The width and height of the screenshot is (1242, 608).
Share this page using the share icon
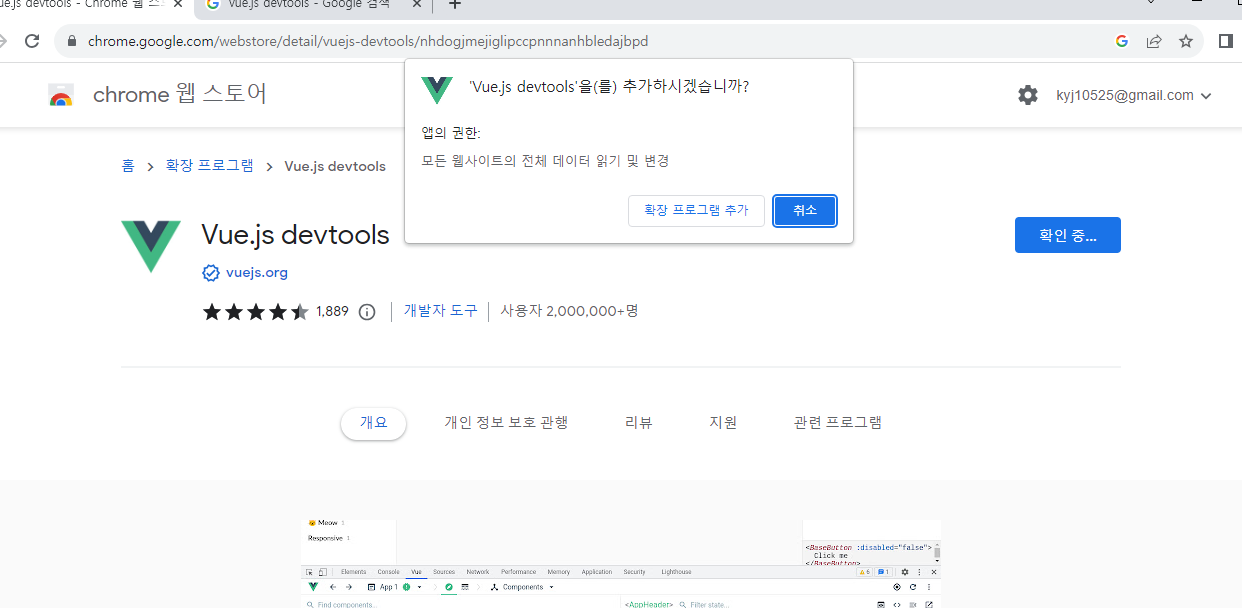[x=1154, y=41]
